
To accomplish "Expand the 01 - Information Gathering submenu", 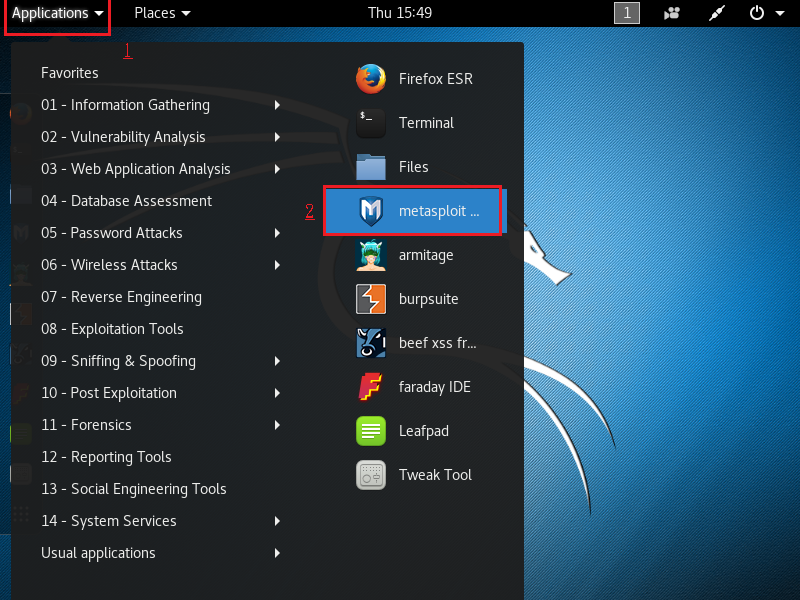I will 125,105.
